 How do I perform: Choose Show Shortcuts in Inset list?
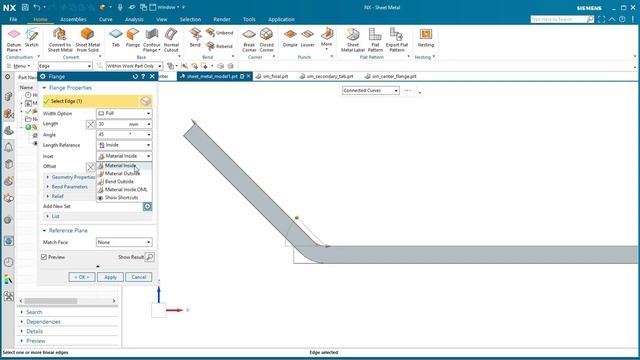(x=124, y=198)
